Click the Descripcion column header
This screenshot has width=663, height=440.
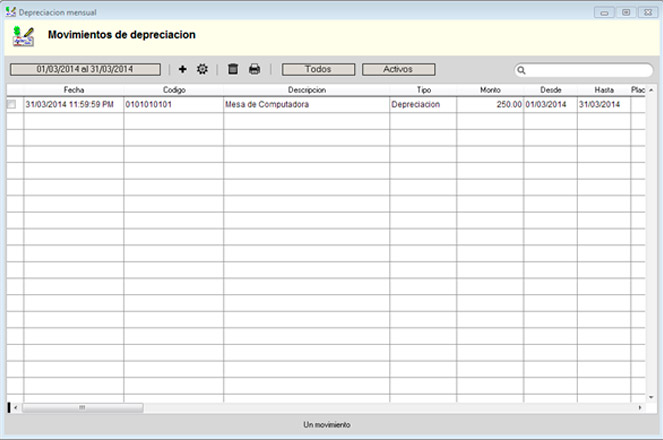click(307, 90)
